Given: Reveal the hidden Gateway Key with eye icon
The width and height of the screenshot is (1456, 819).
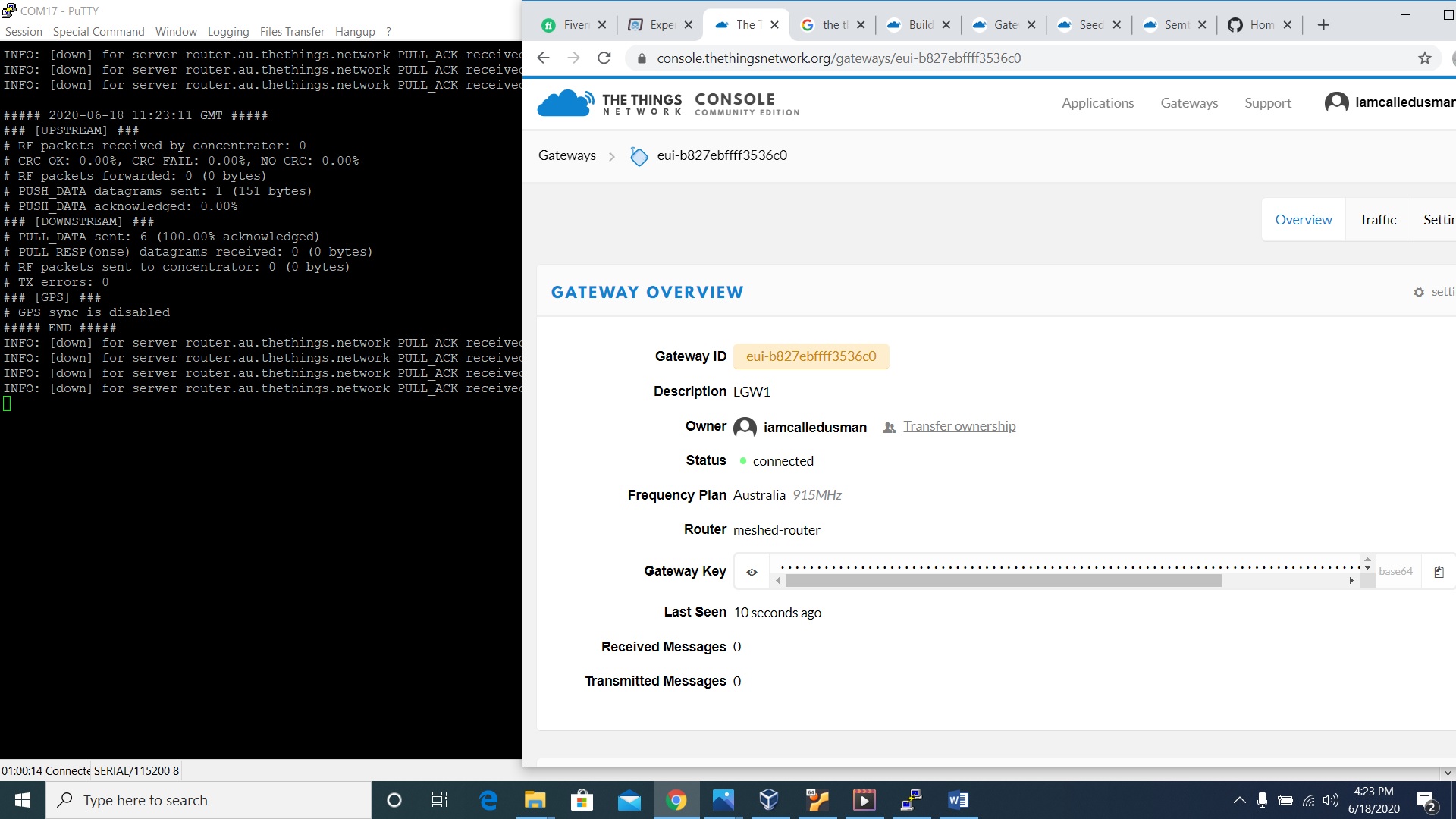Looking at the screenshot, I should coord(752,572).
